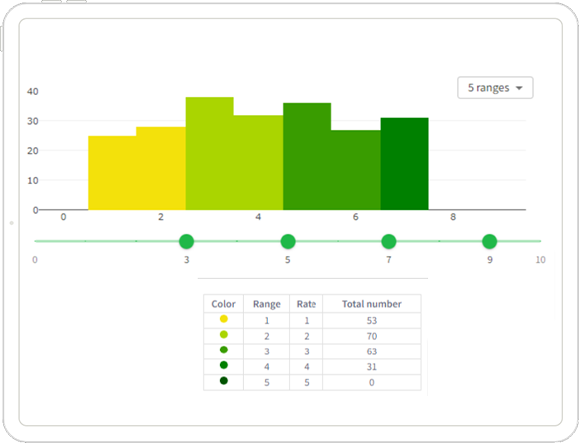This screenshot has height=443, width=579.
Task: Open the 5 ranges dropdown
Action: tap(495, 88)
